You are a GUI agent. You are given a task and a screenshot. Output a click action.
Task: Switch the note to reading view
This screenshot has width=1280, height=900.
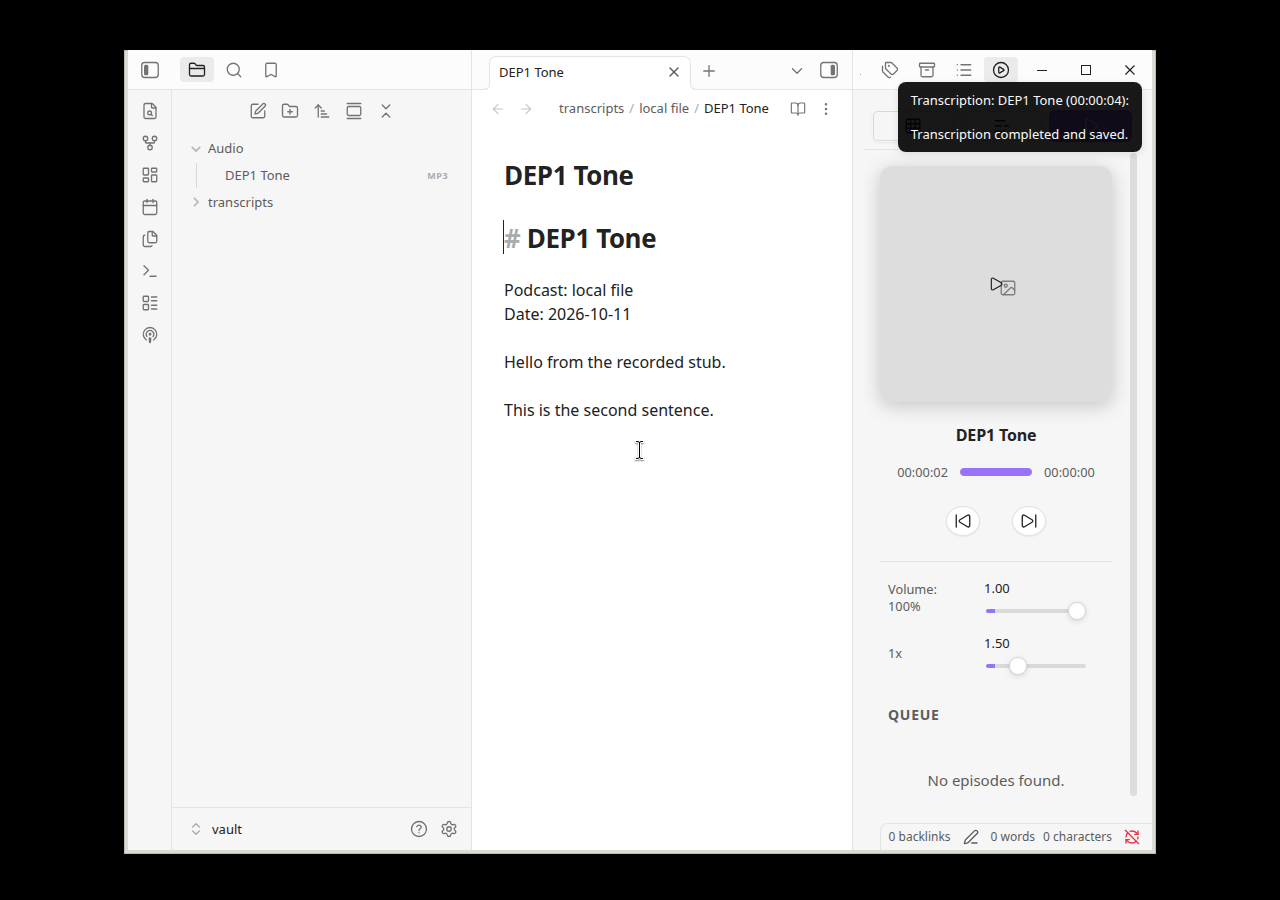798,109
